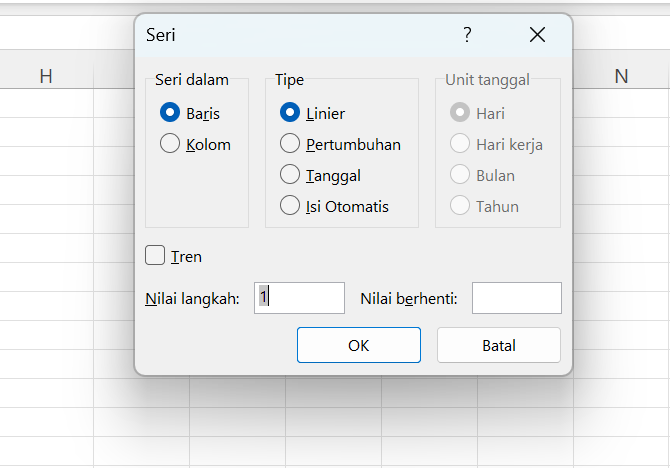Click the Help question mark icon
Viewport: 670px width, 468px height.
pos(467,35)
